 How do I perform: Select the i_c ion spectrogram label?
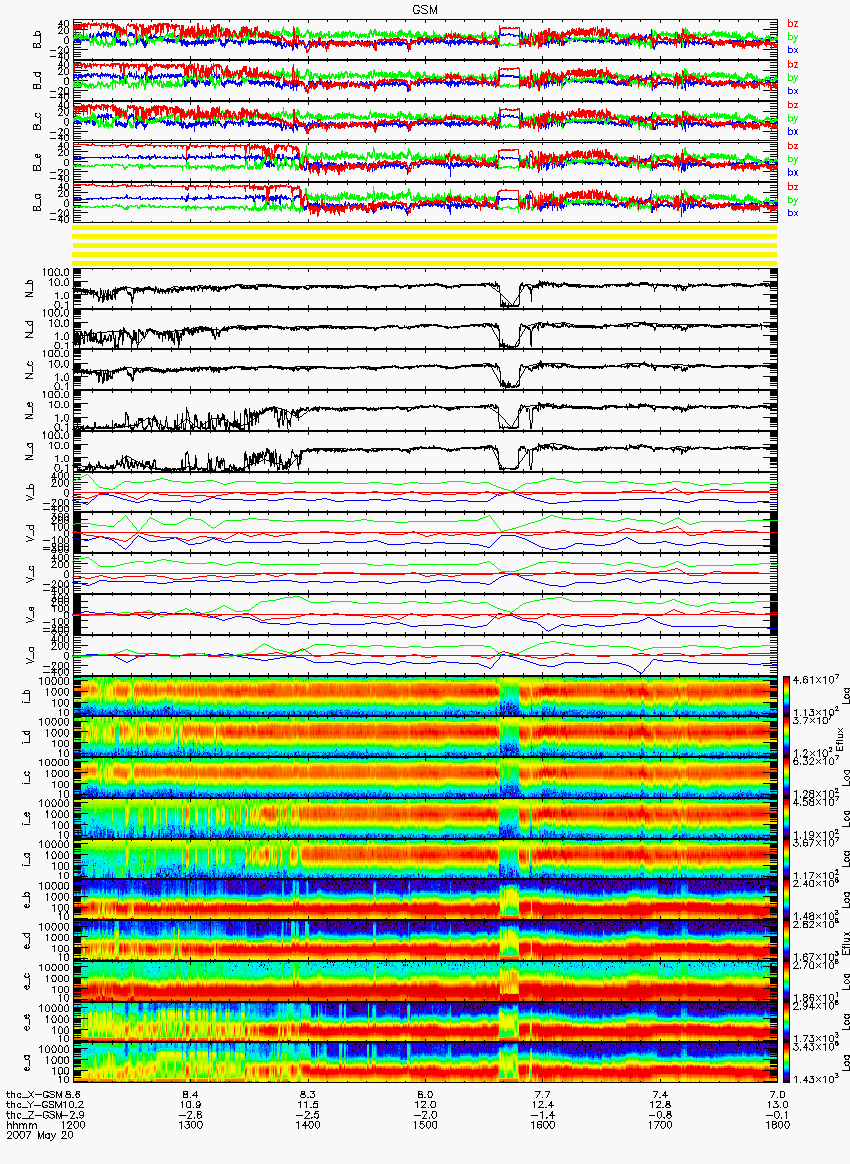[27, 779]
